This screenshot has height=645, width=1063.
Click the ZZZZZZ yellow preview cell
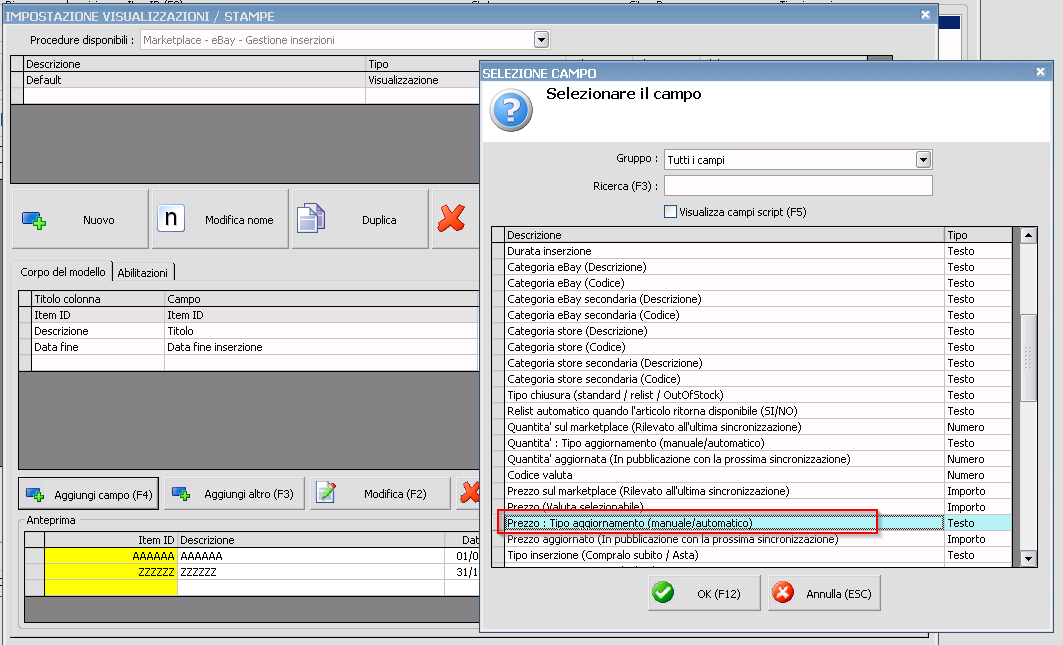tap(111, 572)
